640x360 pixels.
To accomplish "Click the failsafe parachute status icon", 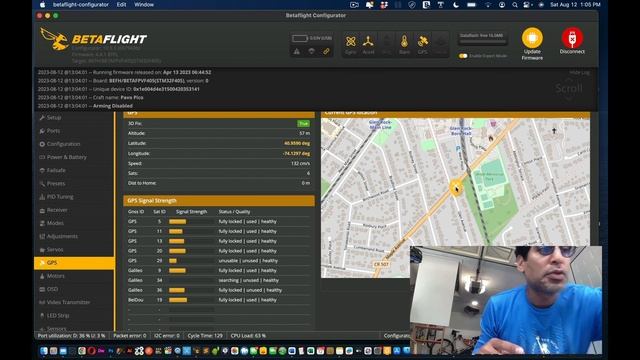I will [x=311, y=51].
